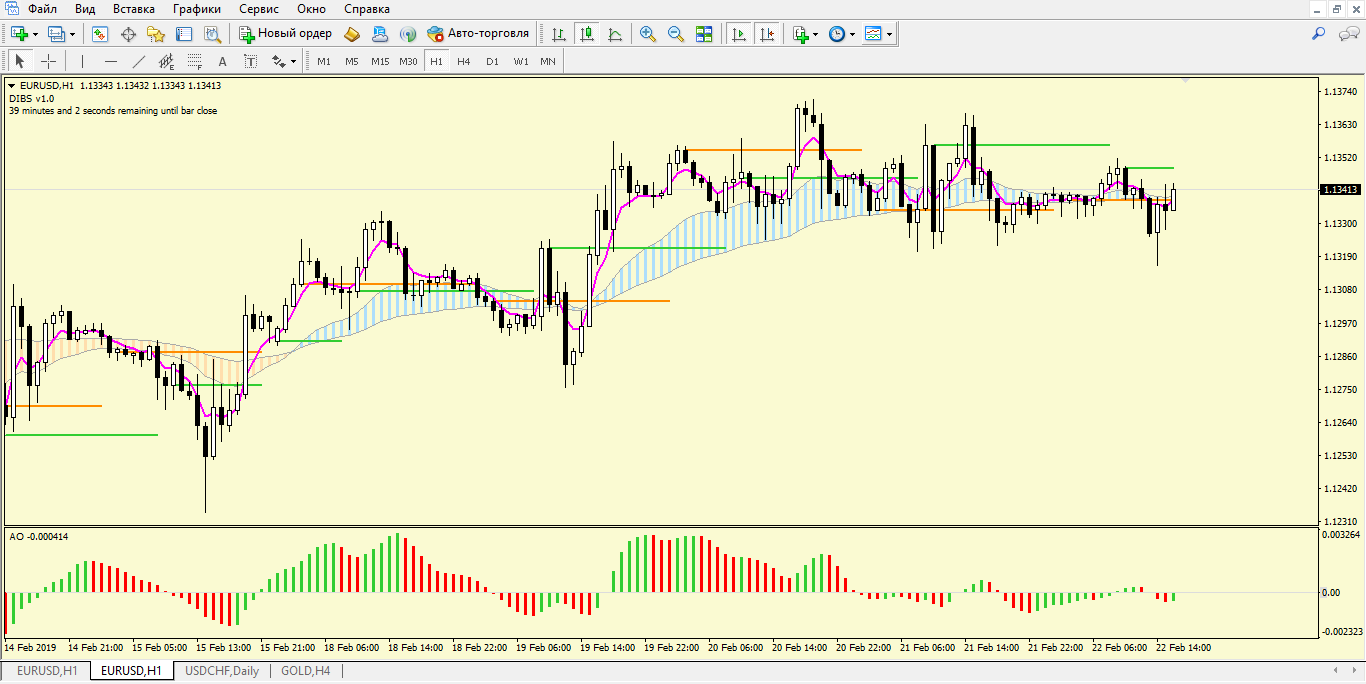Image resolution: width=1366 pixels, height=684 pixels.
Task: Zoom out of the chart
Action: point(676,34)
